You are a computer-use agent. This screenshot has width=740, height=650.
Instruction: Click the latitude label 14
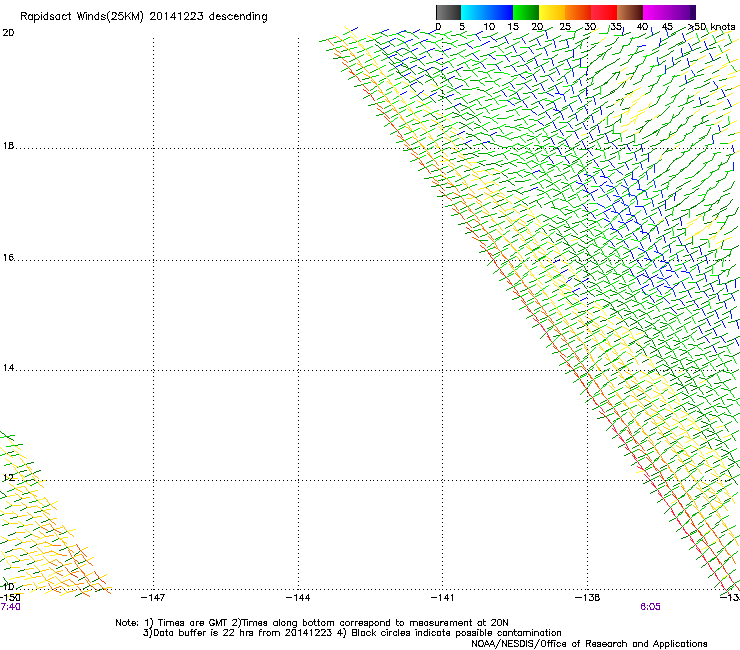(8, 368)
